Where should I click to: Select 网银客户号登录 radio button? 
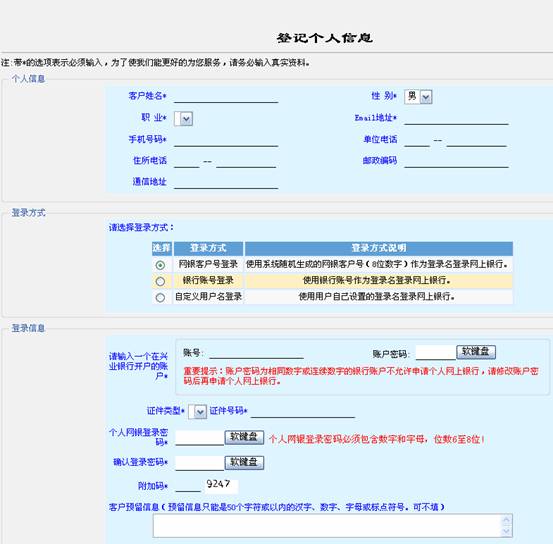tap(160, 265)
